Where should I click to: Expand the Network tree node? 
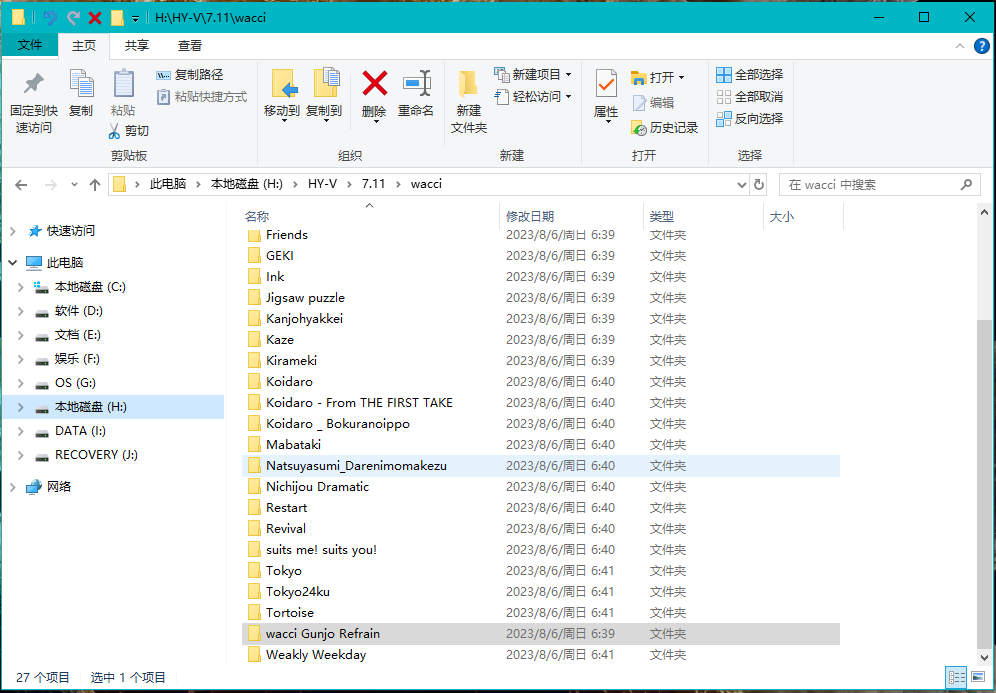click(x=13, y=487)
